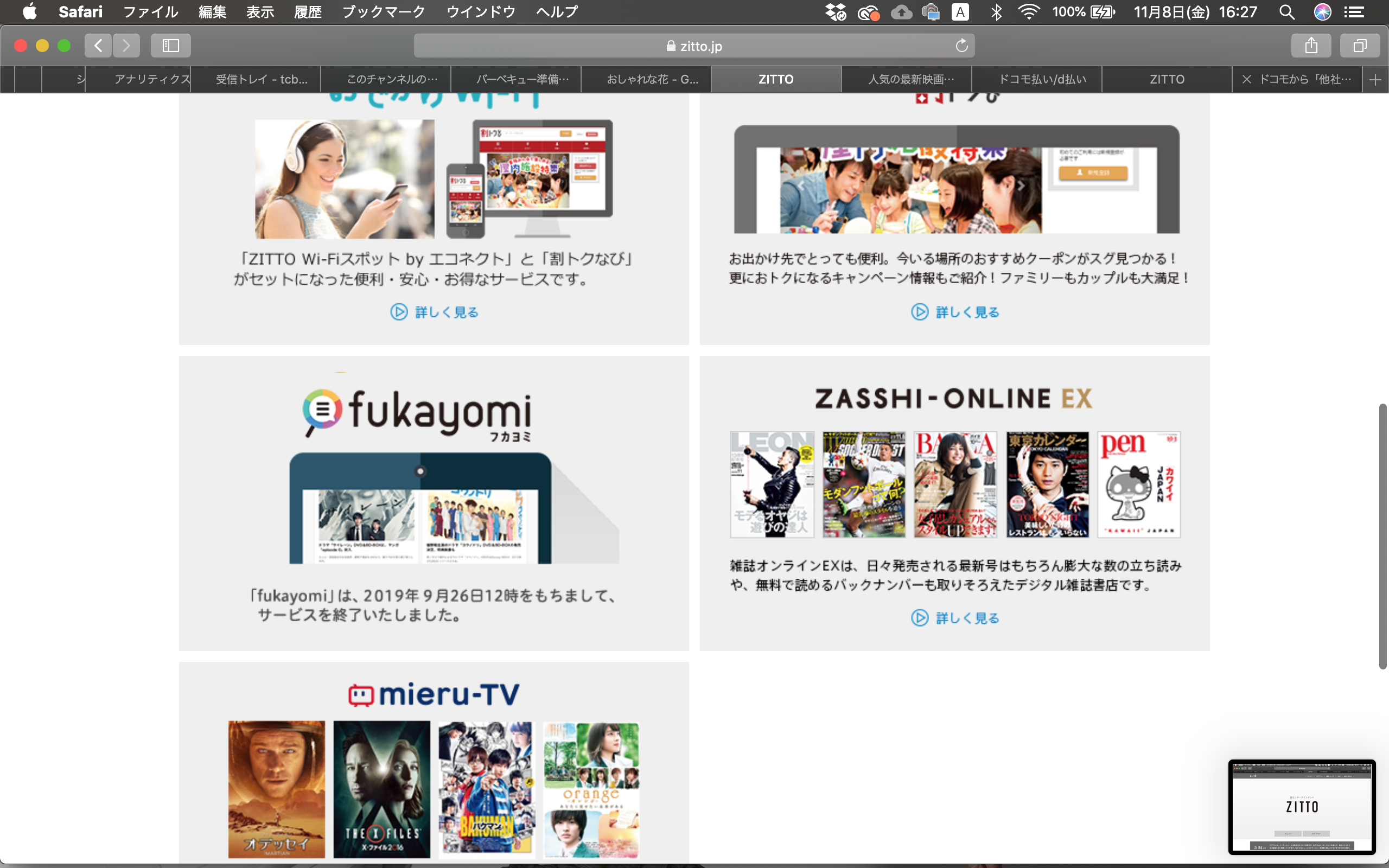1389x868 pixels.
Task: Click 詳しく見る under the Wi-Fi card
Action: pyautogui.click(x=435, y=312)
